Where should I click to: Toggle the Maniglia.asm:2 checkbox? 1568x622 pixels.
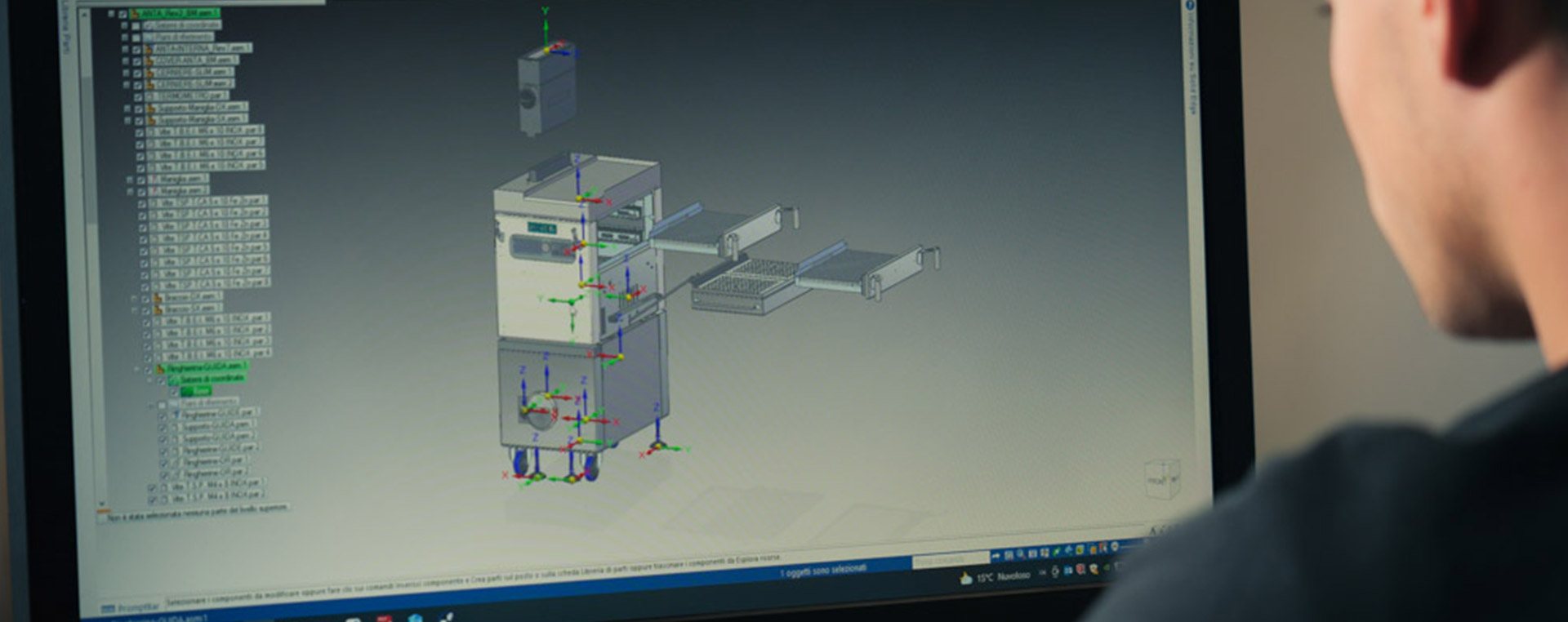(141, 192)
